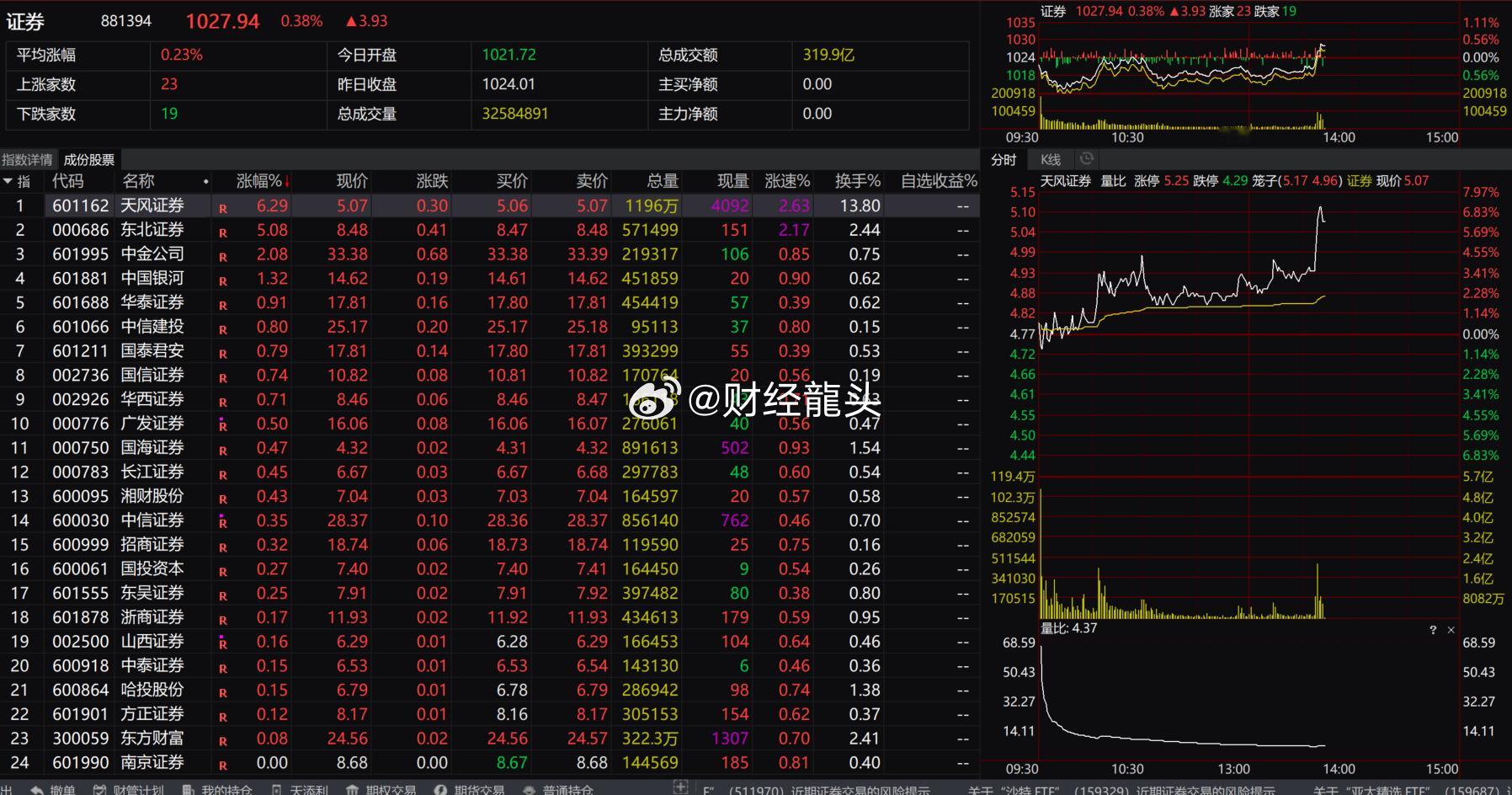1512x795 pixels.
Task: Sort by the 现价 column header
Action: [x=352, y=181]
